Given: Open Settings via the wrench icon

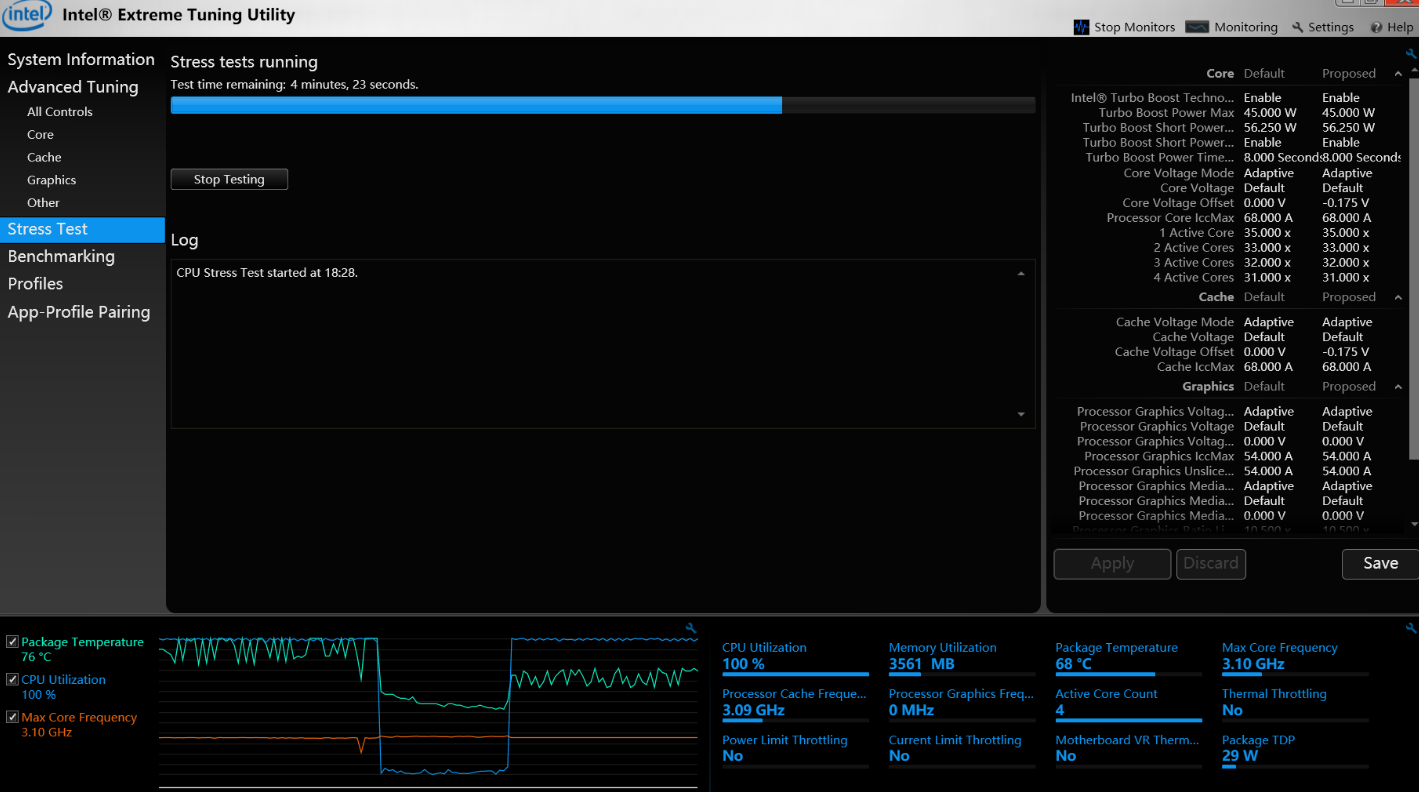Looking at the screenshot, I should [x=1298, y=28].
